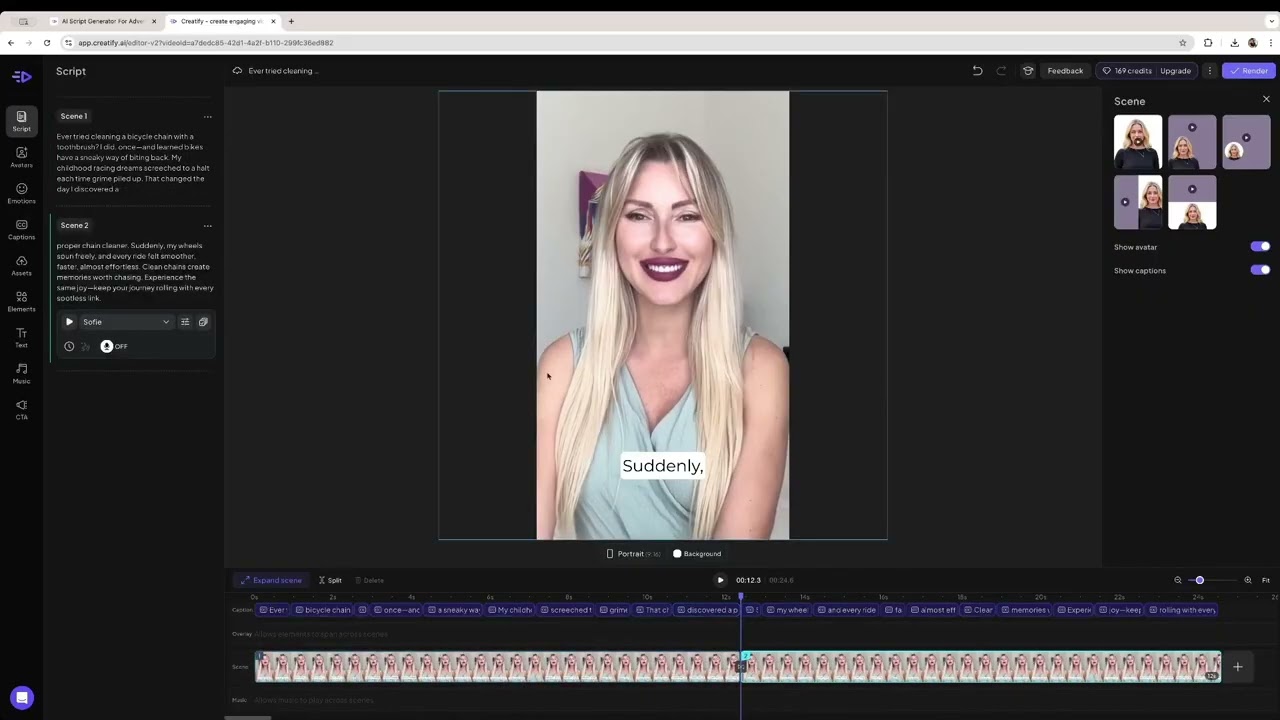
Task: Select bottom-half avatar scene layout
Action: pyautogui.click(x=1192, y=202)
